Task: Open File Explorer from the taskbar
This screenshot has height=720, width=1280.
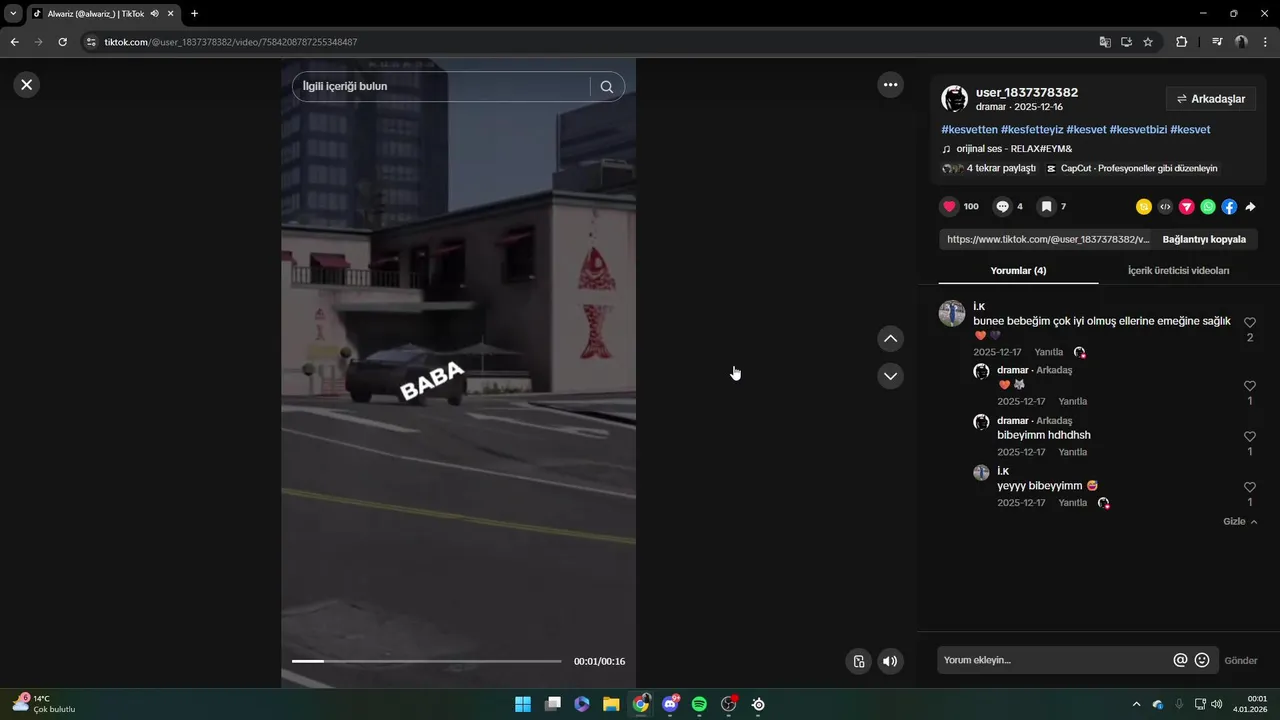Action: (x=611, y=704)
